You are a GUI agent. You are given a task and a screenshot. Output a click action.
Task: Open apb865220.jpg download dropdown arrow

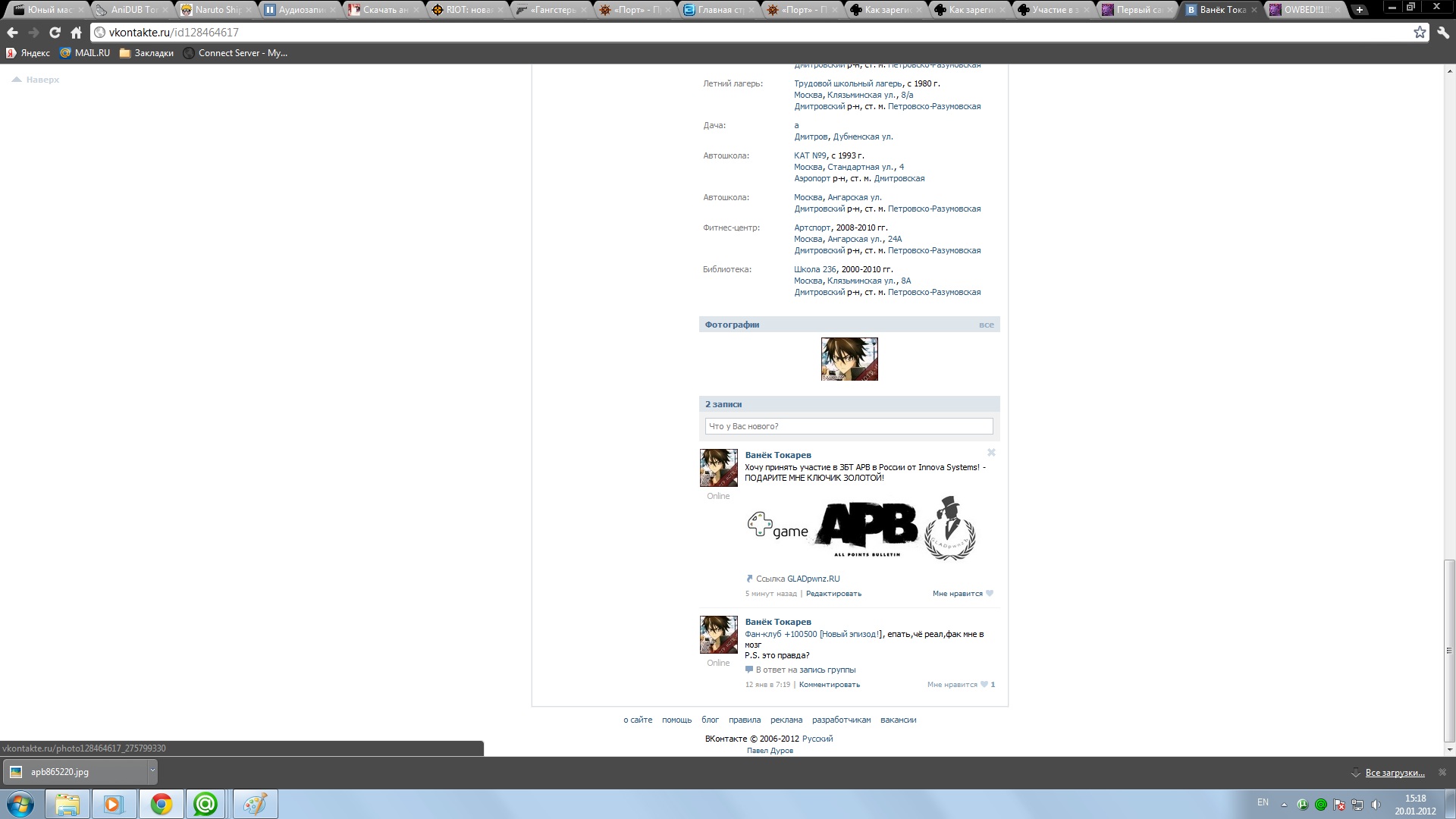click(152, 771)
